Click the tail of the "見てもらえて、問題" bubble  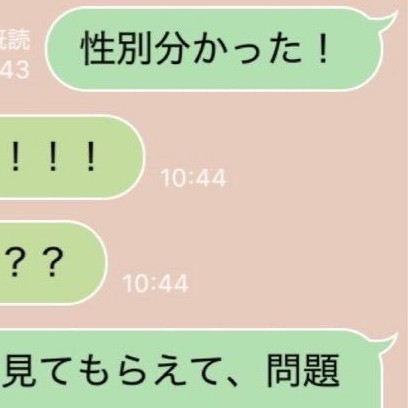coord(386,342)
